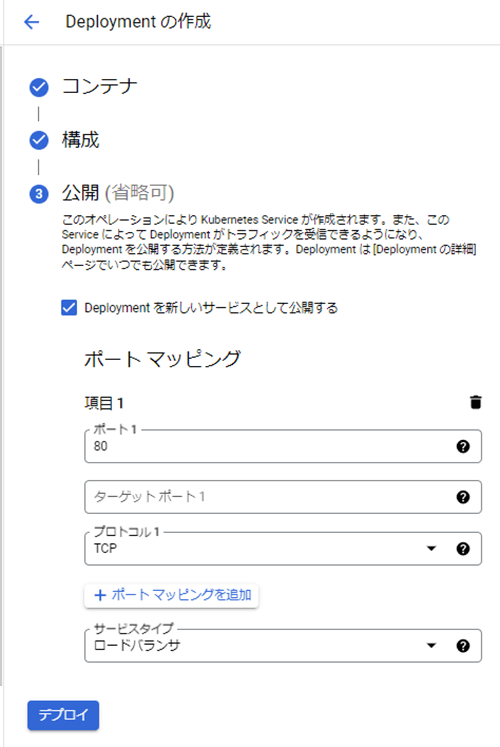Open the 構成 step heading

[x=80, y=140]
